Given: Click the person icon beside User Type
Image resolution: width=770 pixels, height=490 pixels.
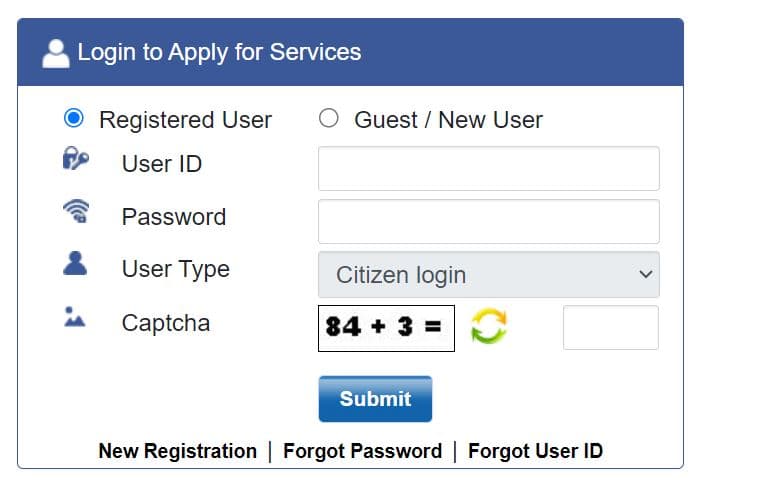Looking at the screenshot, I should (75, 264).
